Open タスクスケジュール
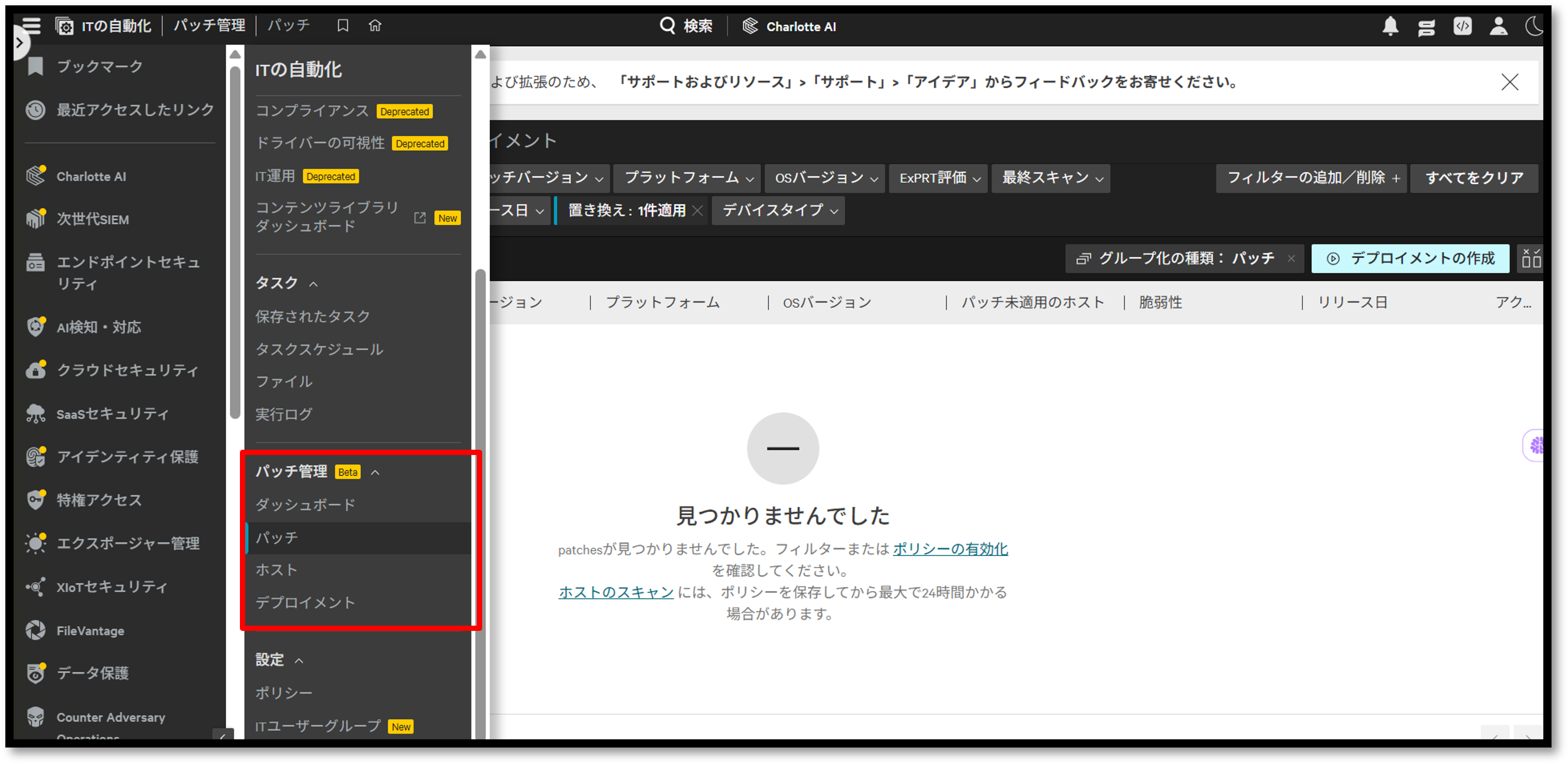 point(319,349)
